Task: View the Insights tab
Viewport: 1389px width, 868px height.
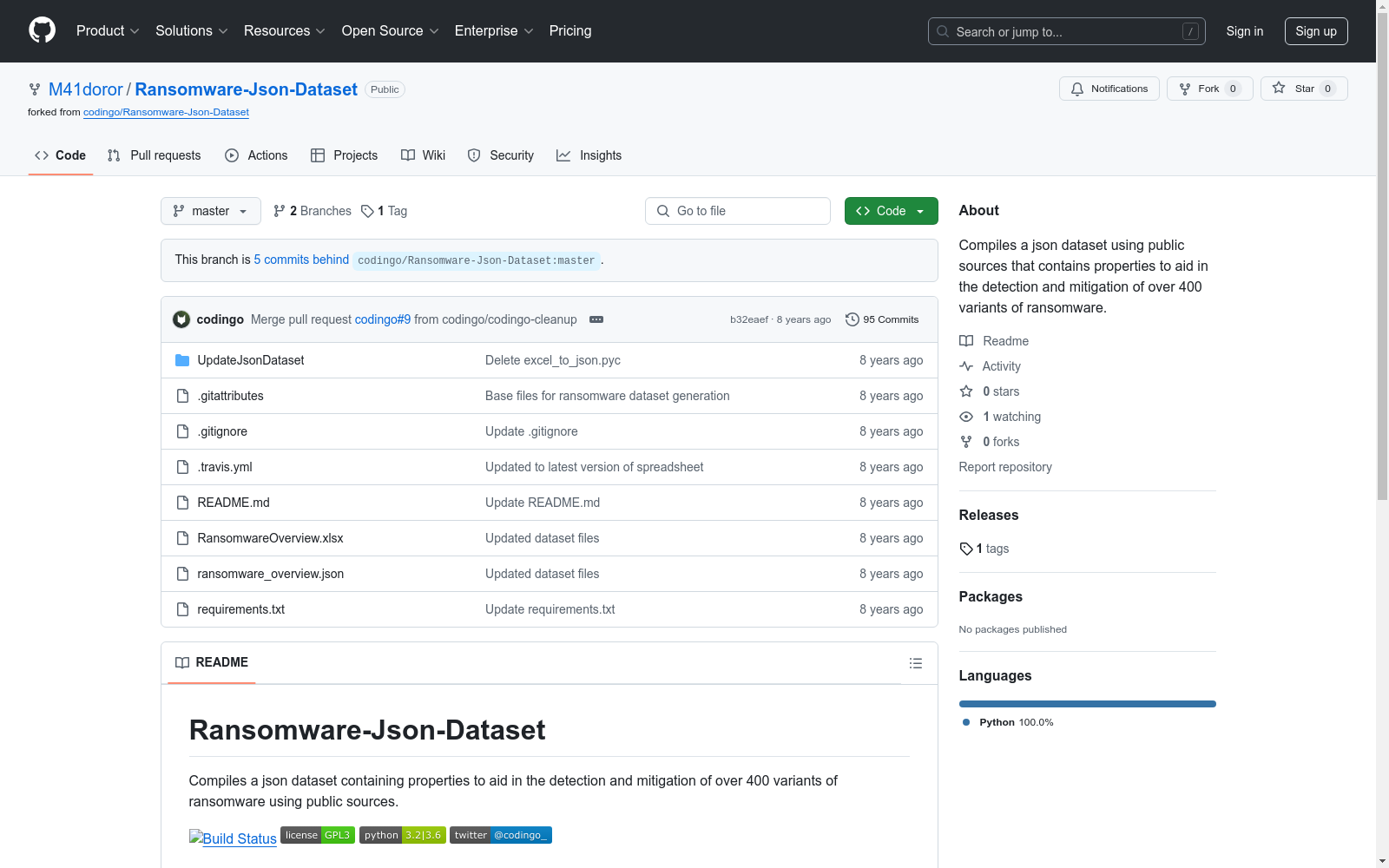Action: coord(589,155)
